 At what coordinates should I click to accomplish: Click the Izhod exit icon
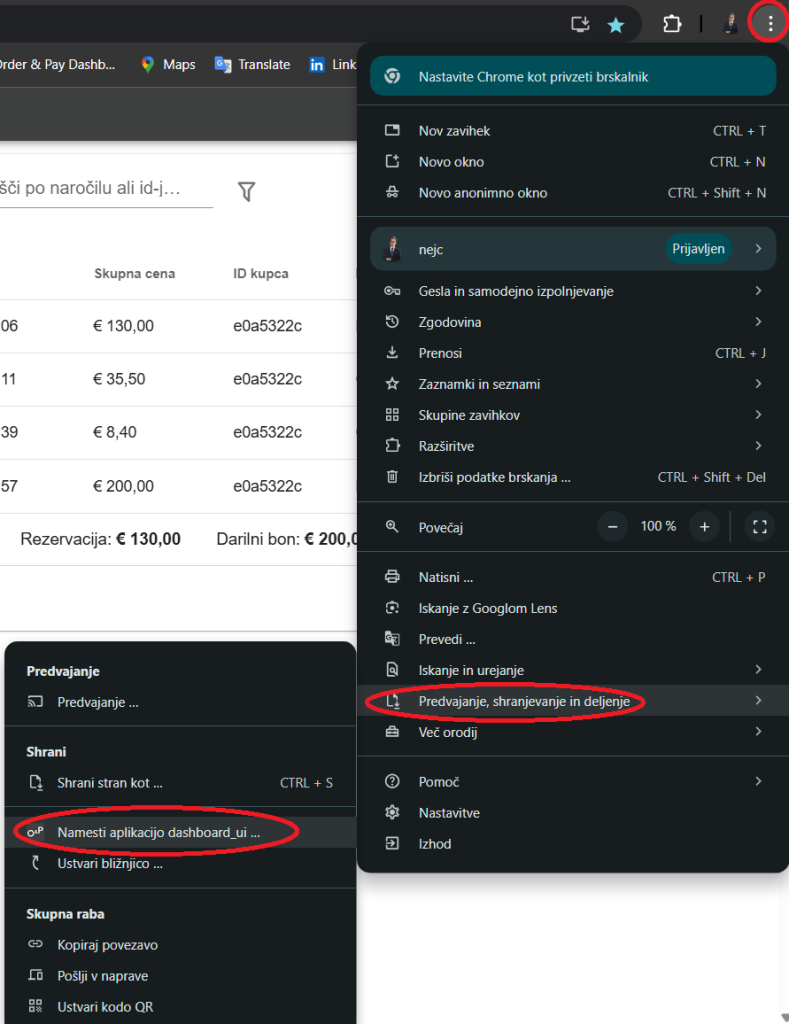(392, 843)
